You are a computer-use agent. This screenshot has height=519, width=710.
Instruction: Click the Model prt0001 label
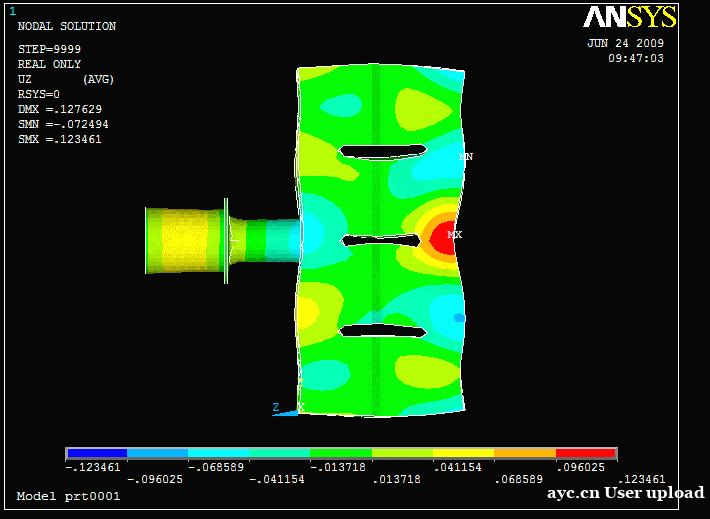pos(68,496)
